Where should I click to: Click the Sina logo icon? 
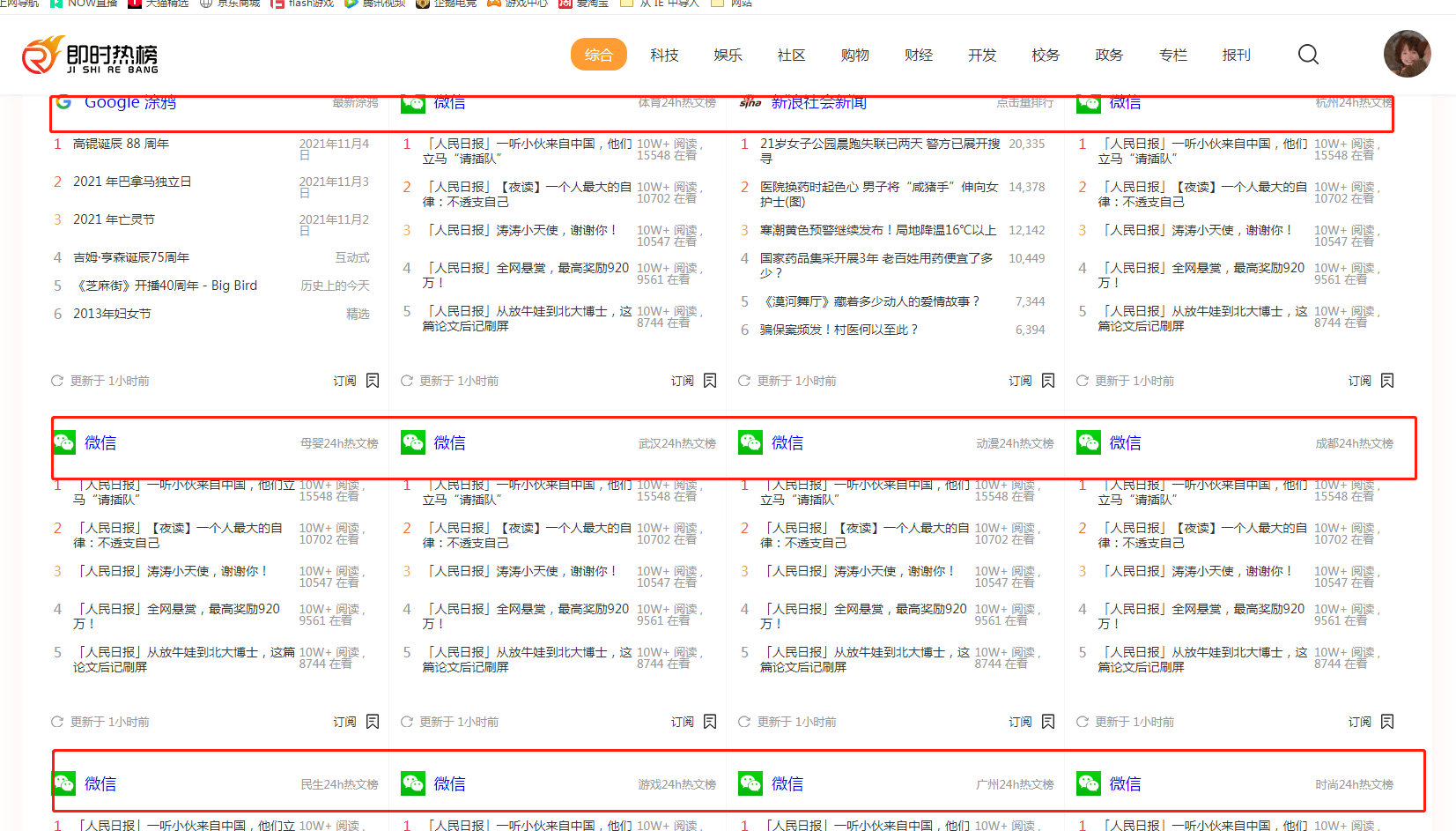coord(750,103)
